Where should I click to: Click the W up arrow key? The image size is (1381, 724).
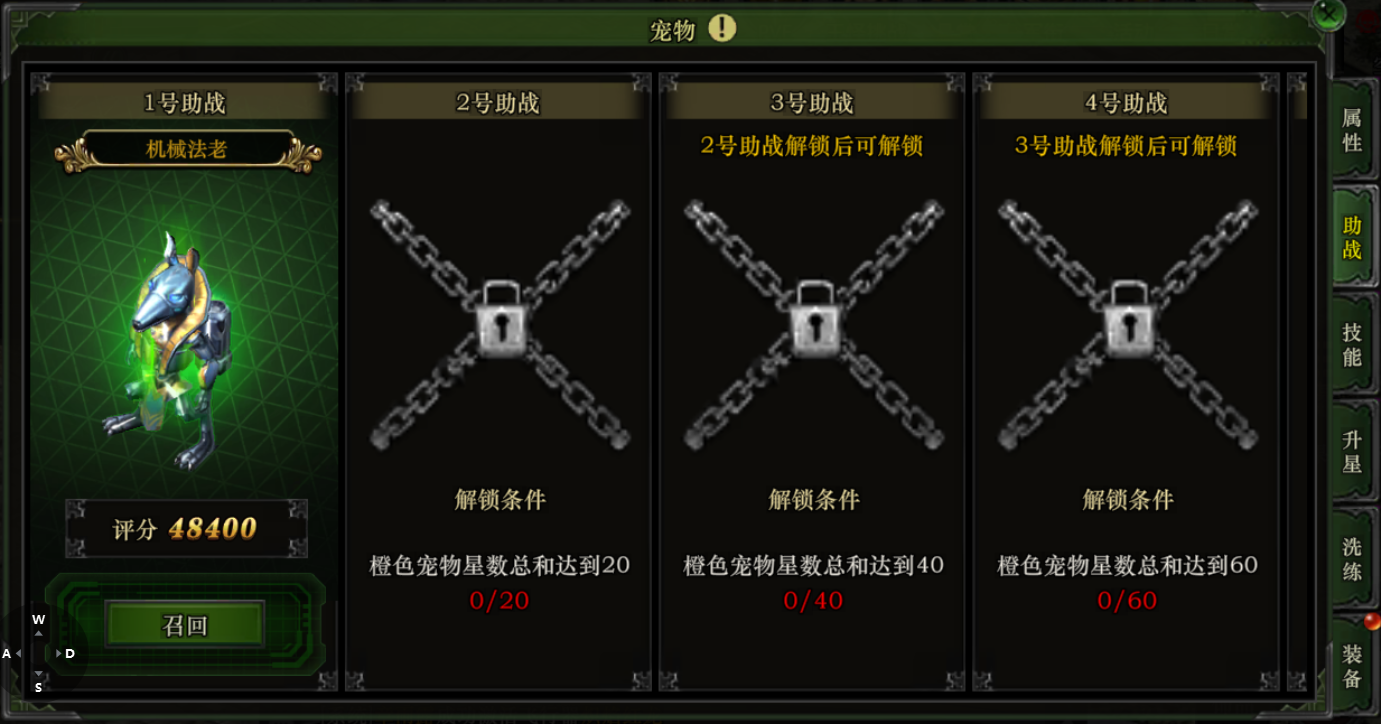click(39, 625)
